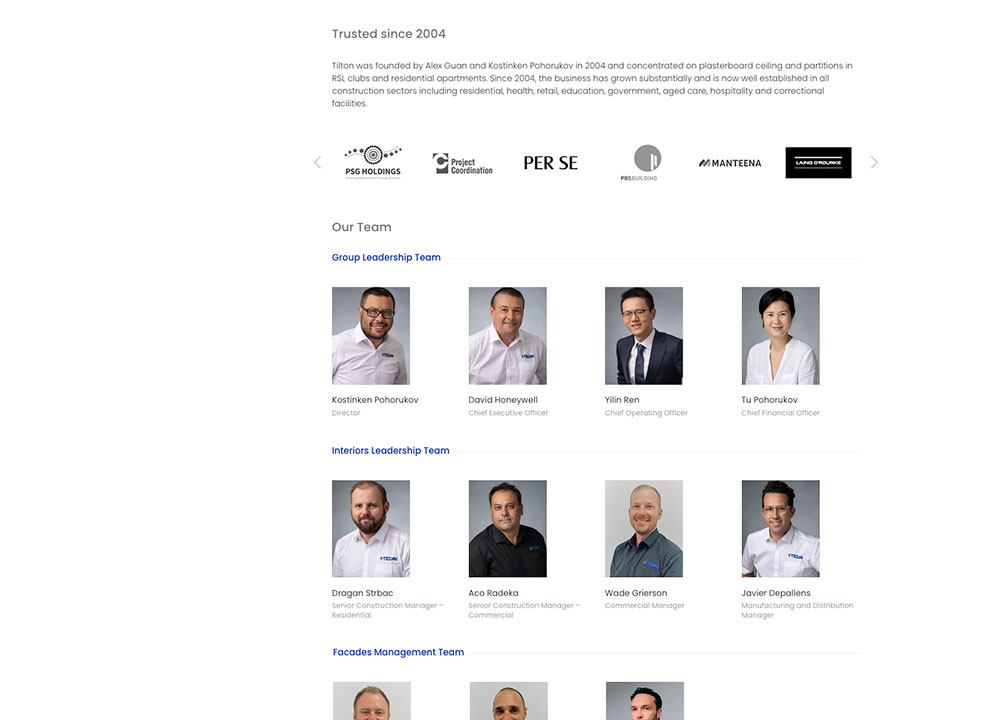Click David Honeywell's portrait photo
The image size is (1000, 720).
[x=507, y=335]
